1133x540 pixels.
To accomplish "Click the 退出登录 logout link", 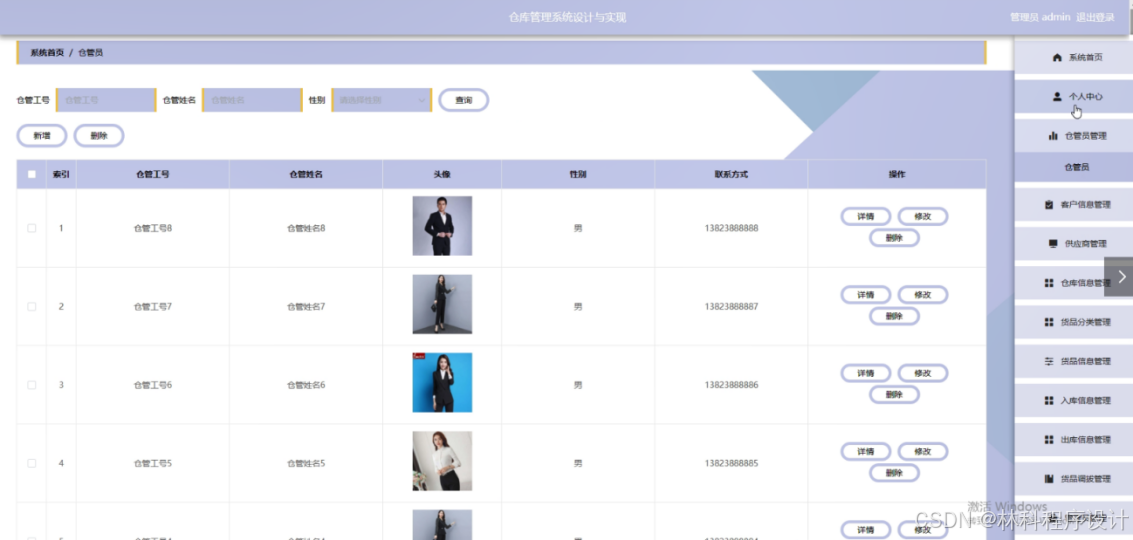I will [1095, 17].
